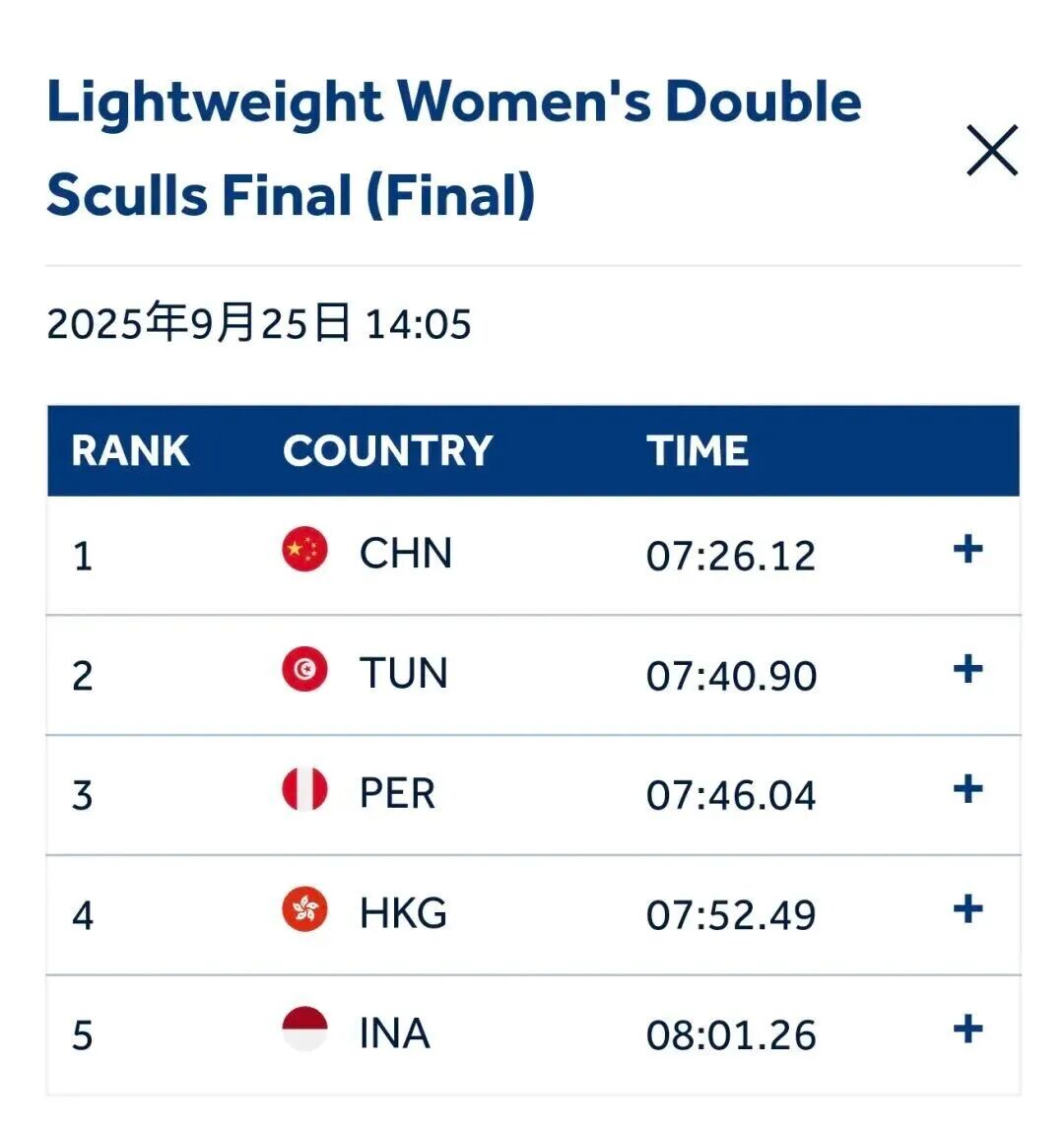
Task: Close the race results dialog
Action: click(992, 150)
